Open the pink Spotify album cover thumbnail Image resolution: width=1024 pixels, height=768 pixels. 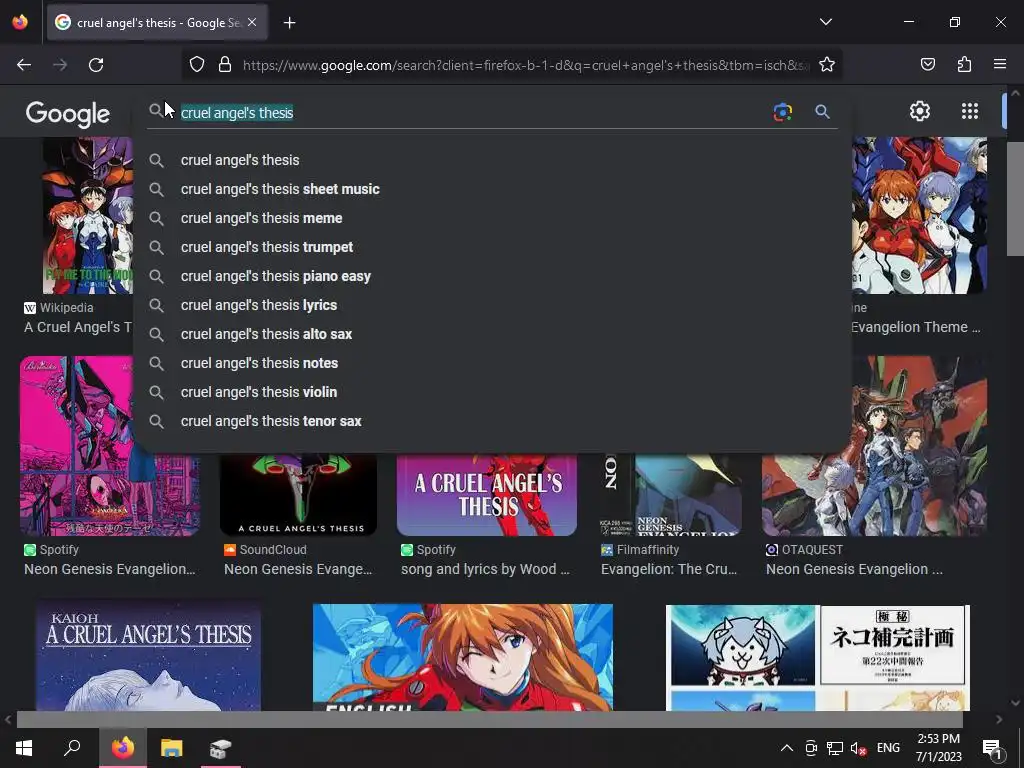110,446
